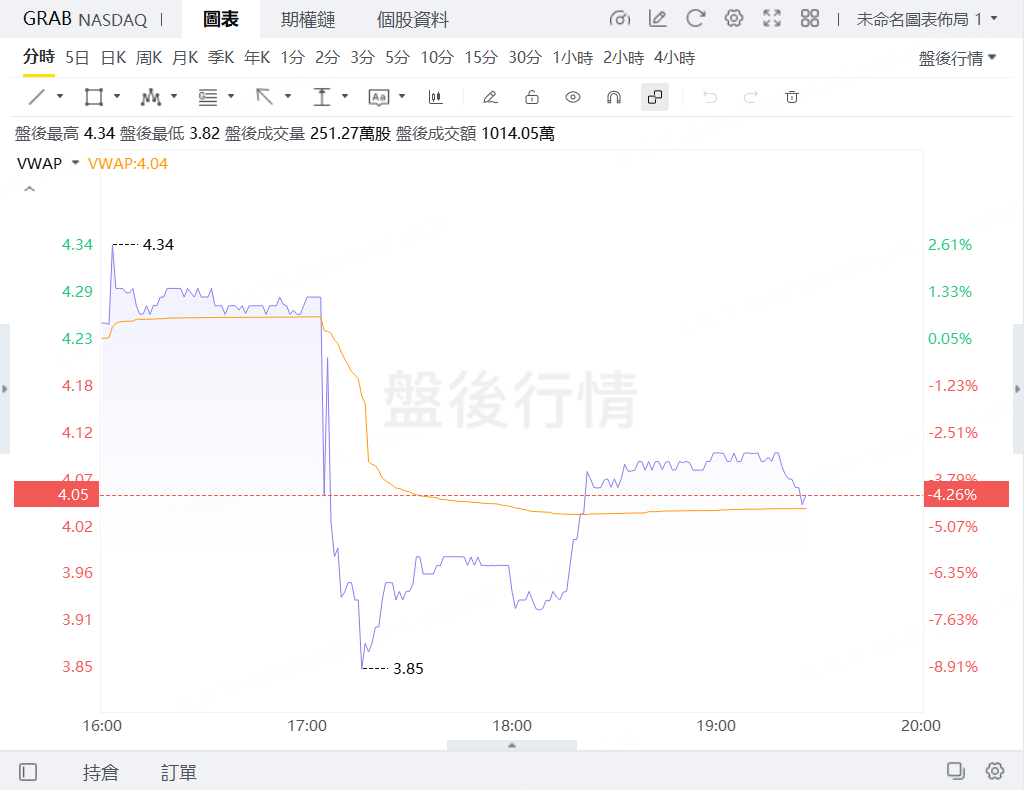The width and height of the screenshot is (1024, 790).
Task: Select the 1小時 interval
Action: [x=573, y=58]
